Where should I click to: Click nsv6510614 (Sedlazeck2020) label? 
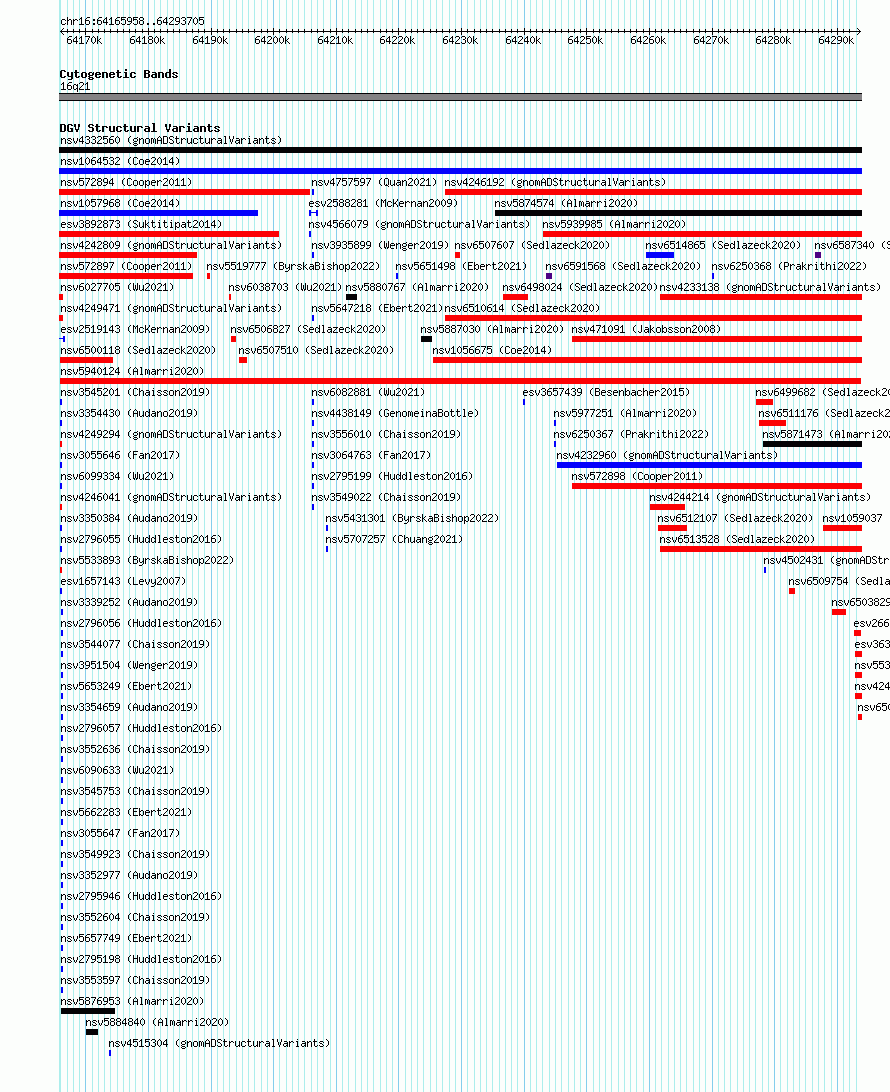[x=522, y=307]
